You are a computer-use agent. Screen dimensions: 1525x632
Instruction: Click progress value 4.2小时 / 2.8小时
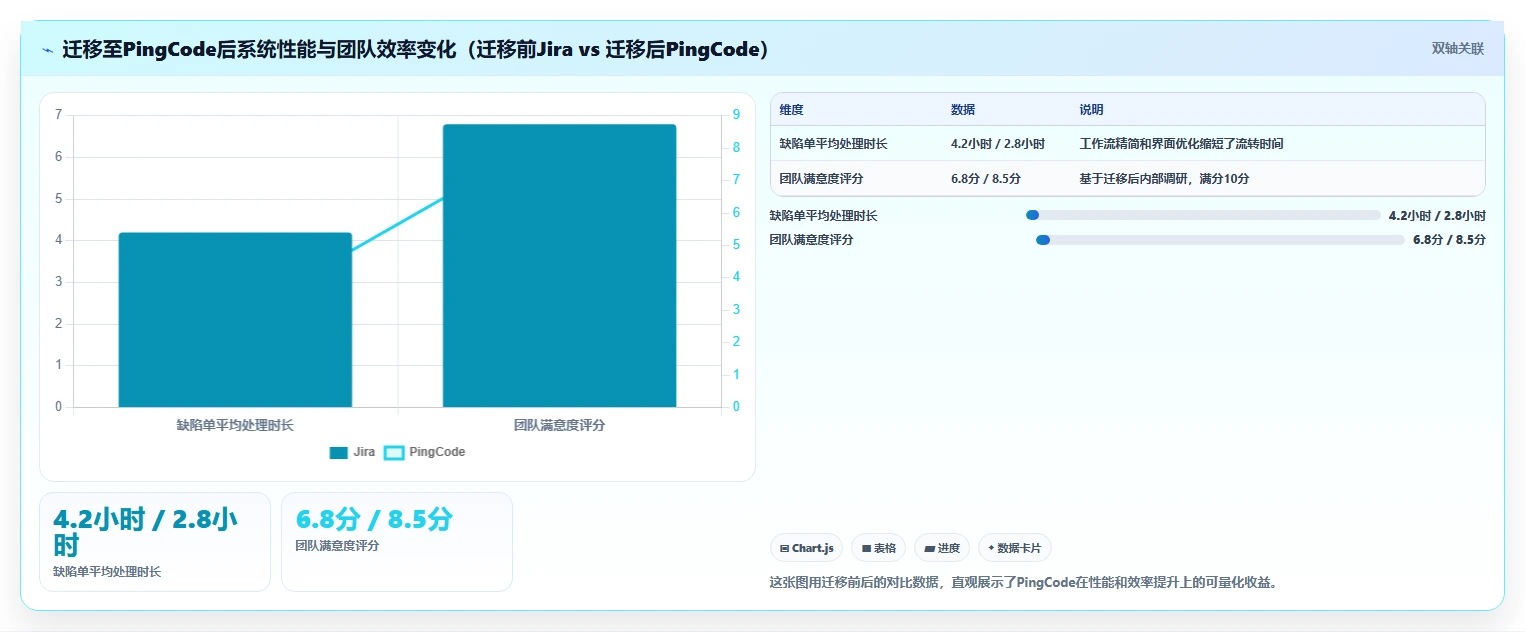(x=1437, y=215)
